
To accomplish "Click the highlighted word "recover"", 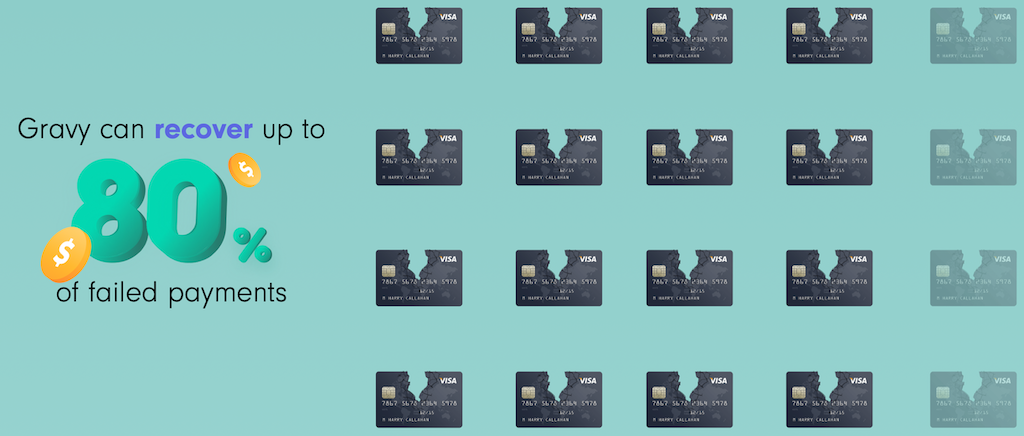I will pyautogui.click(x=203, y=130).
